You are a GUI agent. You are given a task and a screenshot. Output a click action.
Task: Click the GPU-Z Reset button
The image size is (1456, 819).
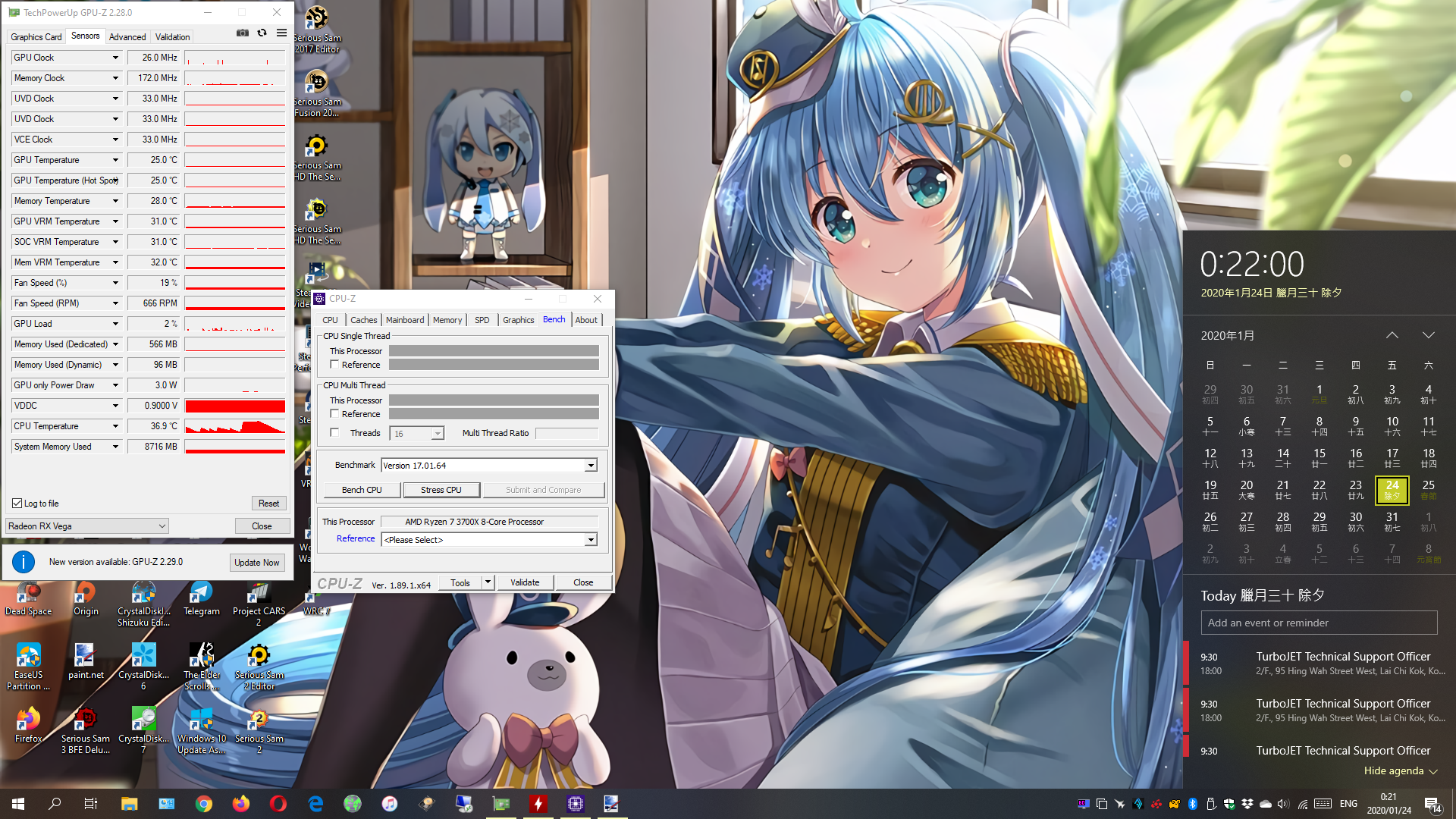click(269, 504)
